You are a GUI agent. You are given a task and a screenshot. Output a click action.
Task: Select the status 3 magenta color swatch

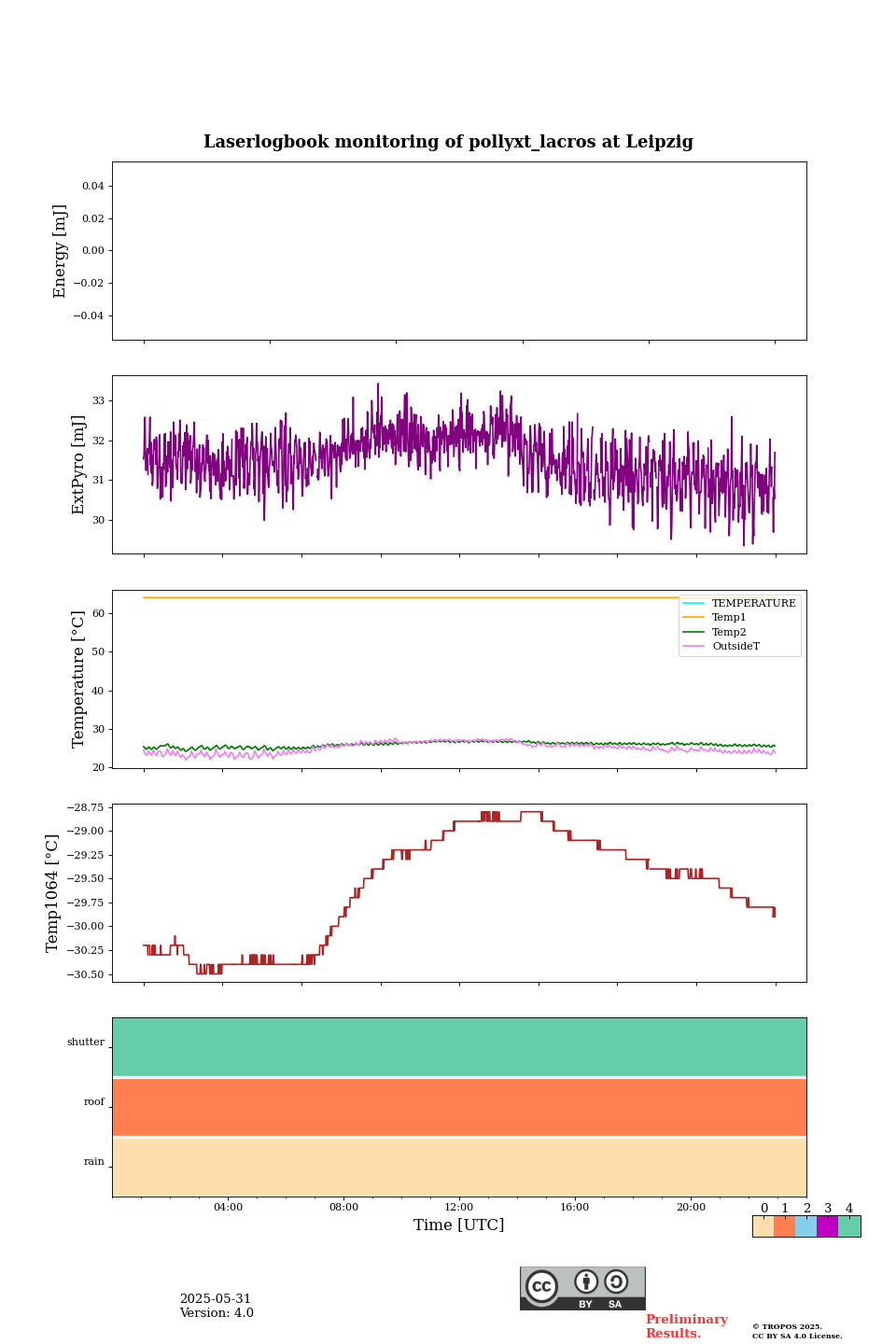pos(827,1226)
